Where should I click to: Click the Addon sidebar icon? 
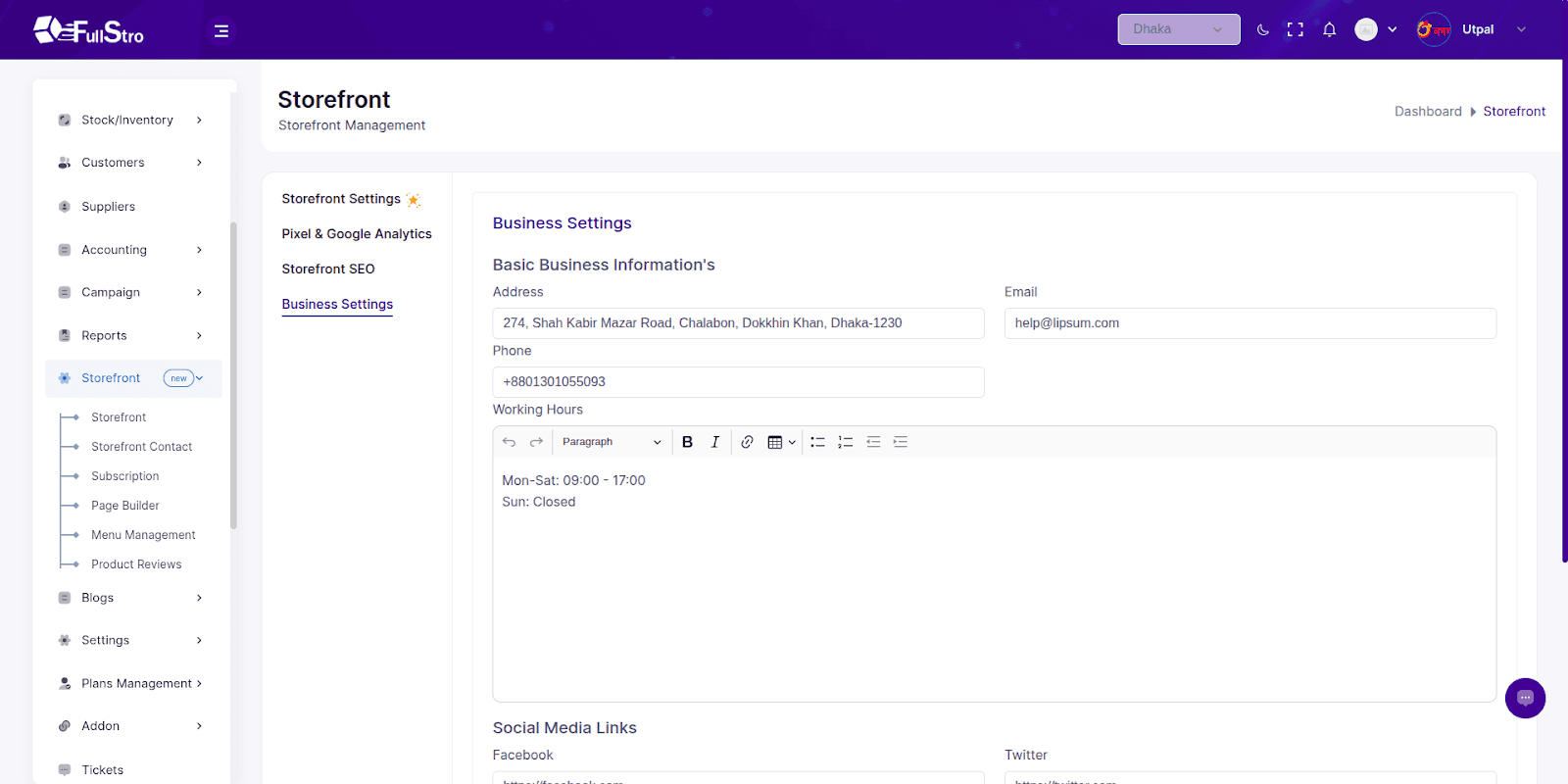[x=65, y=726]
